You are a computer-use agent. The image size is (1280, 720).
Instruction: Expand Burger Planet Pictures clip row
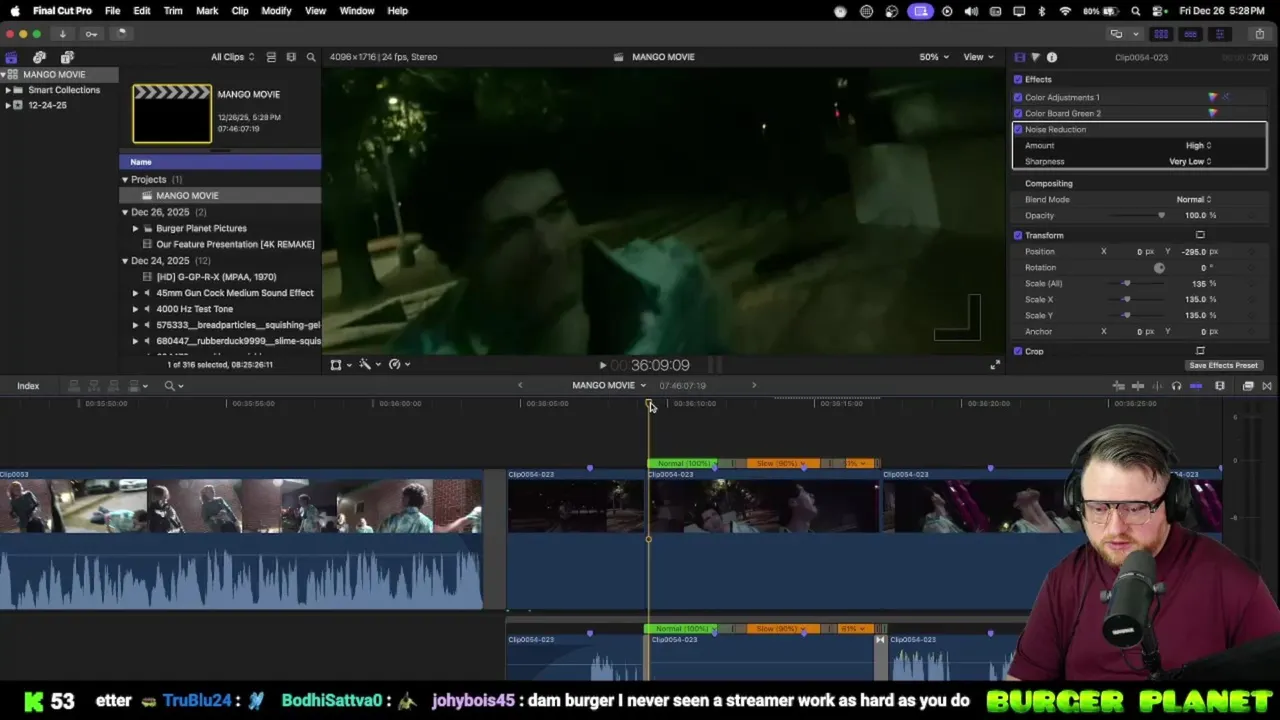click(x=136, y=228)
